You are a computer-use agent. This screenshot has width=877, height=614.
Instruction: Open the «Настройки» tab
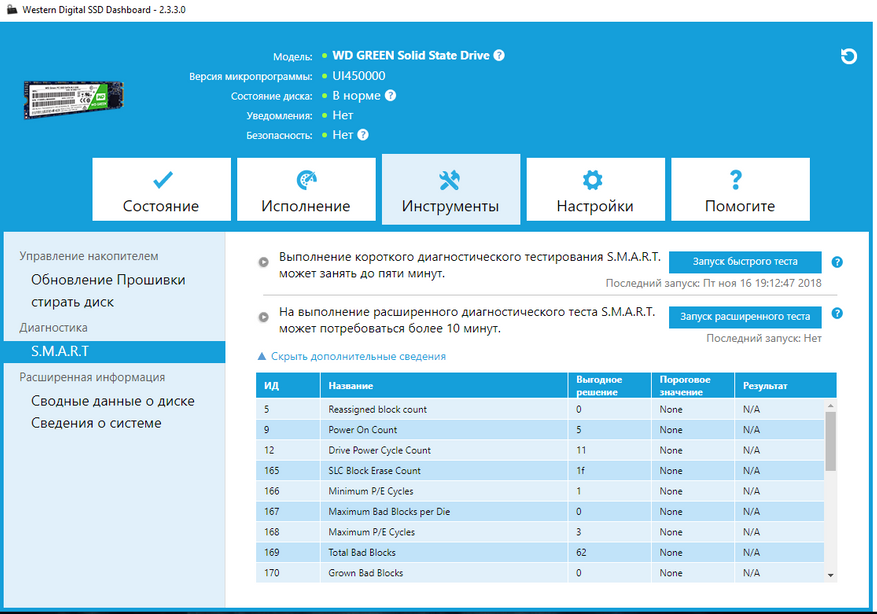pos(594,189)
